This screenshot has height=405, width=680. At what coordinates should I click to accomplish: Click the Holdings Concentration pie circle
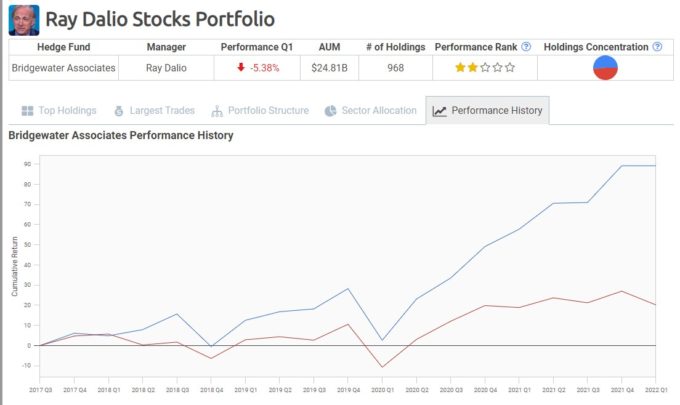[x=605, y=68]
